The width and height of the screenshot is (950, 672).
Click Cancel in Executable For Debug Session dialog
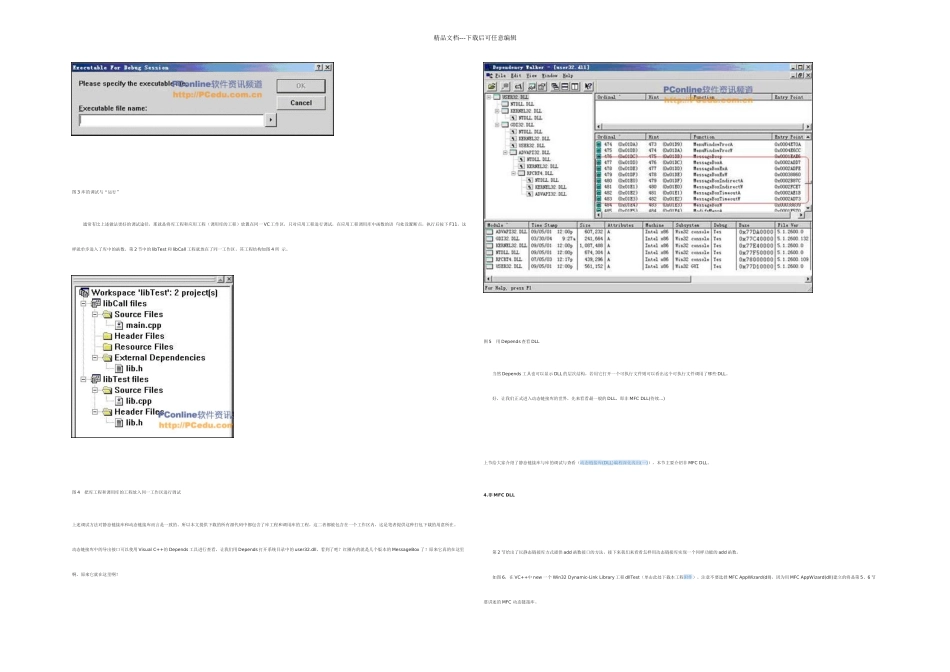tap(301, 103)
